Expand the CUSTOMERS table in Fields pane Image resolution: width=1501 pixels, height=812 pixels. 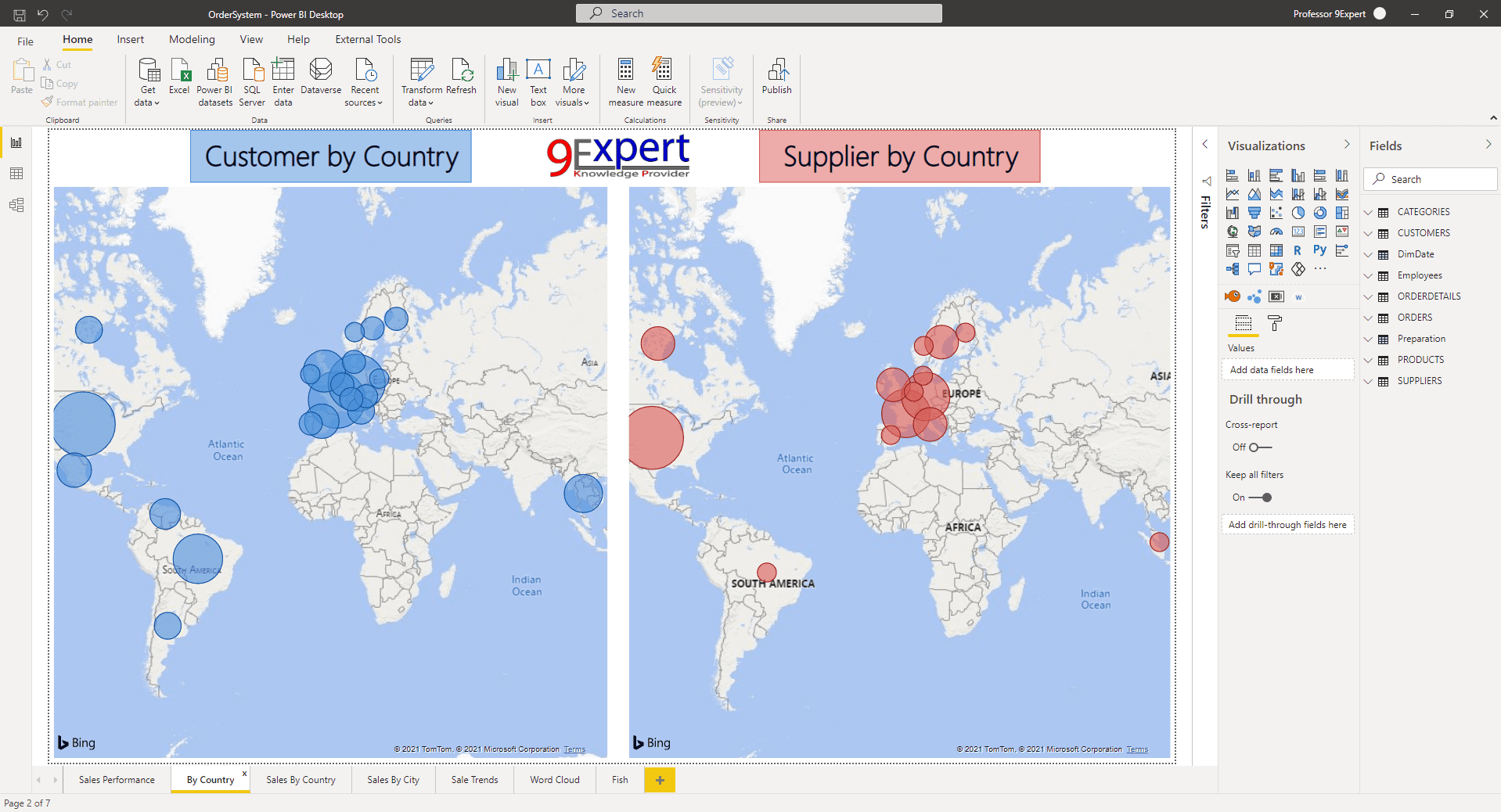tap(1369, 232)
